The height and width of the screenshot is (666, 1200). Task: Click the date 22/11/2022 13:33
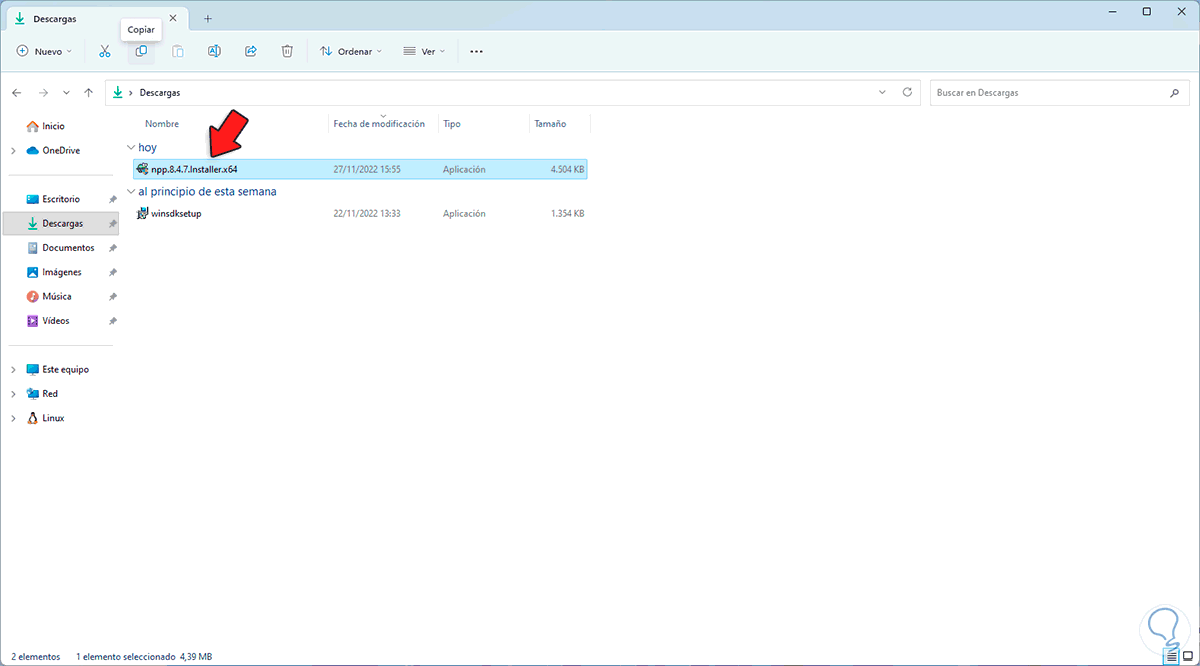367,213
